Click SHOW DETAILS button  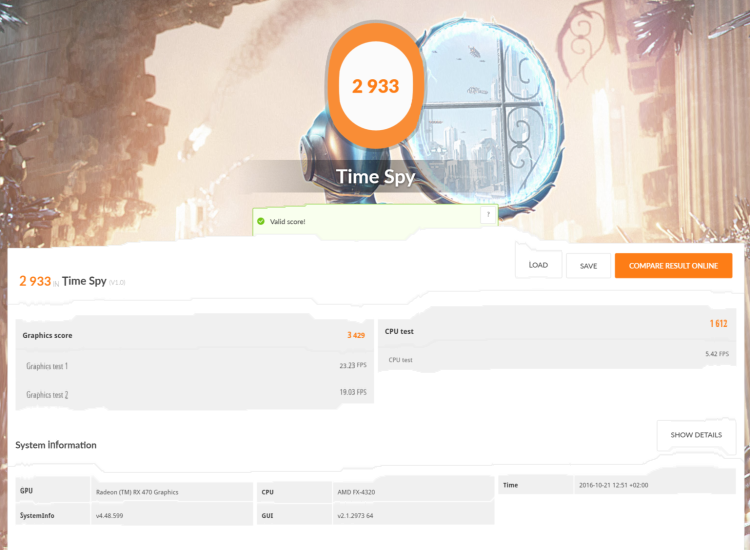(x=696, y=435)
